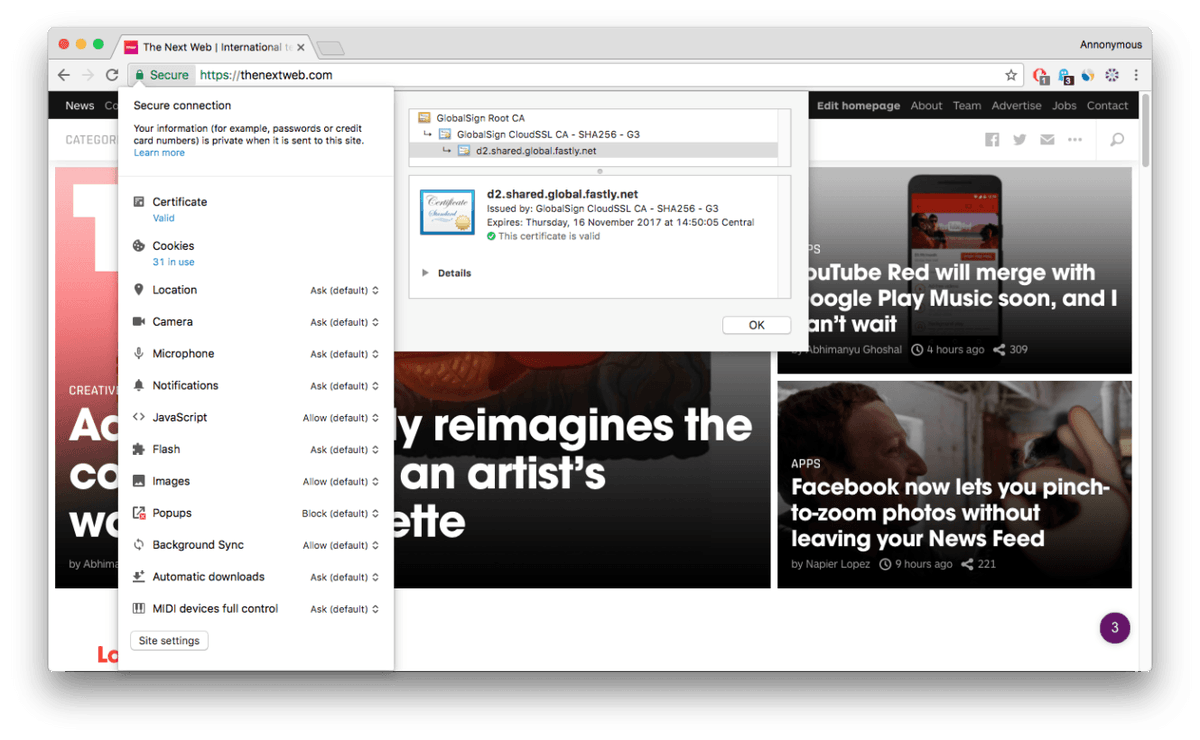
Task: Click the green Secure padlock indicator
Action: coord(162,75)
